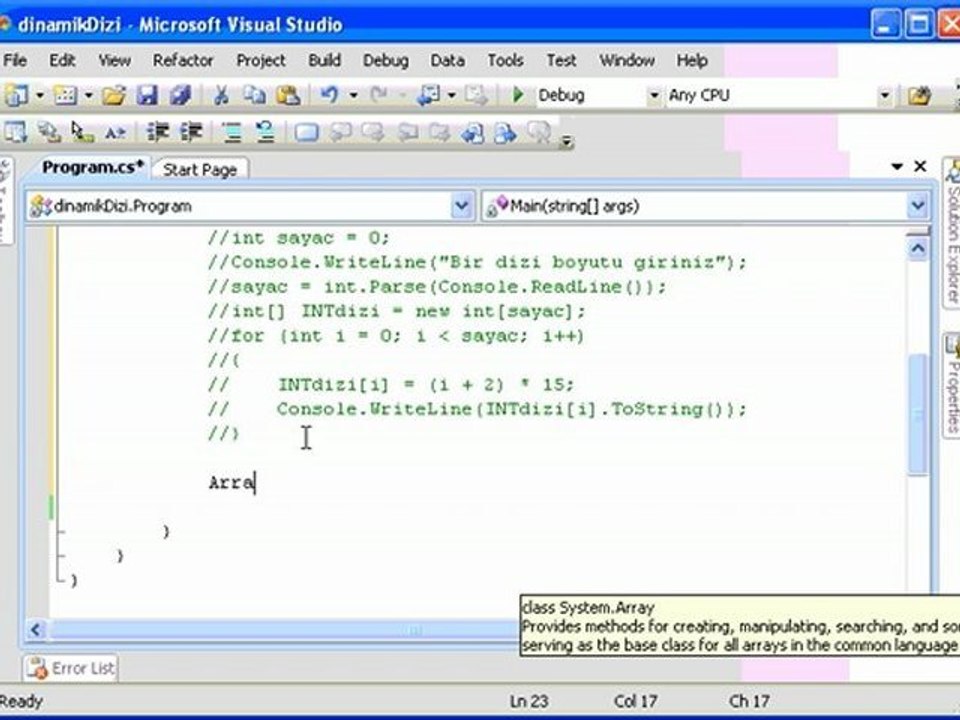Open the Tools menu
This screenshot has height=720, width=960.
point(505,60)
